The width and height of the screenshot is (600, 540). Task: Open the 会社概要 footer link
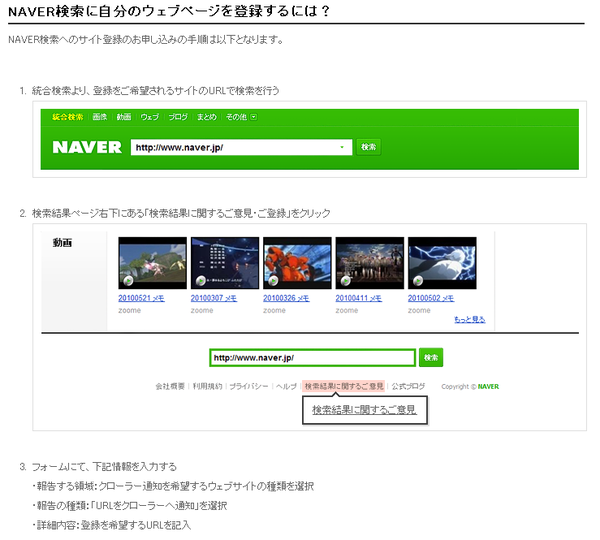pos(170,386)
